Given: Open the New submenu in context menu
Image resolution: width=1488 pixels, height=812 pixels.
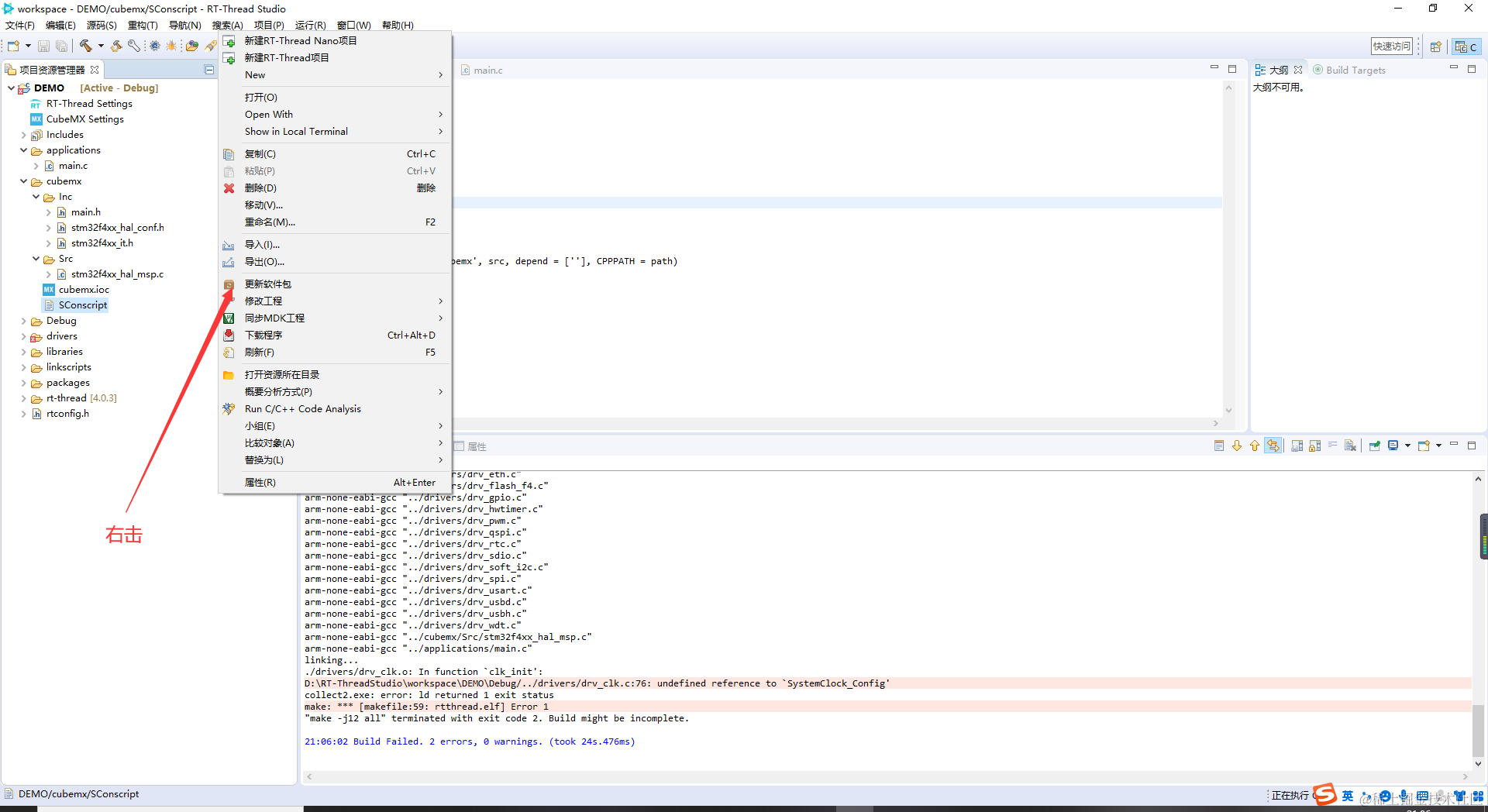Looking at the screenshot, I should pyautogui.click(x=335, y=74).
